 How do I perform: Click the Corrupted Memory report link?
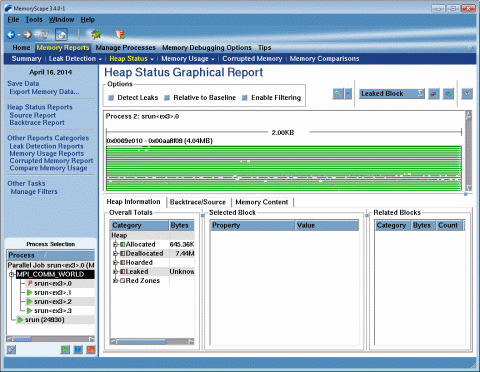tap(252, 59)
